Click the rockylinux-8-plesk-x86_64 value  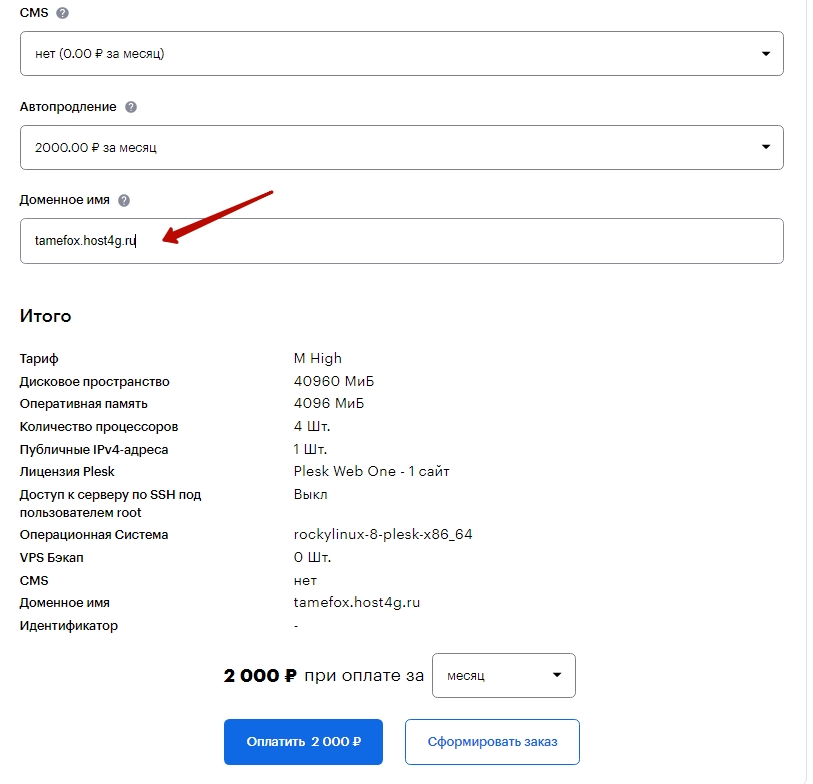point(383,534)
